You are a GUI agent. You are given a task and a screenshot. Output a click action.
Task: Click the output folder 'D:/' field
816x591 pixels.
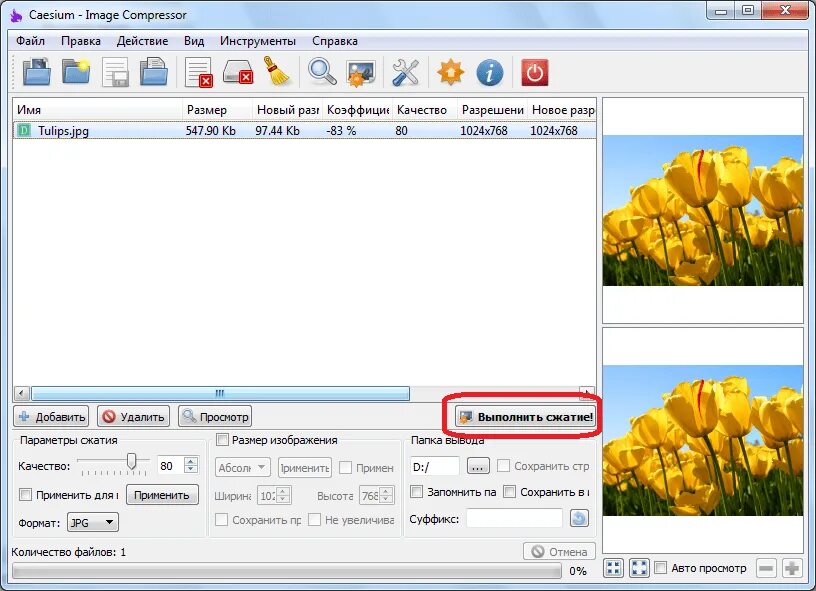(435, 466)
